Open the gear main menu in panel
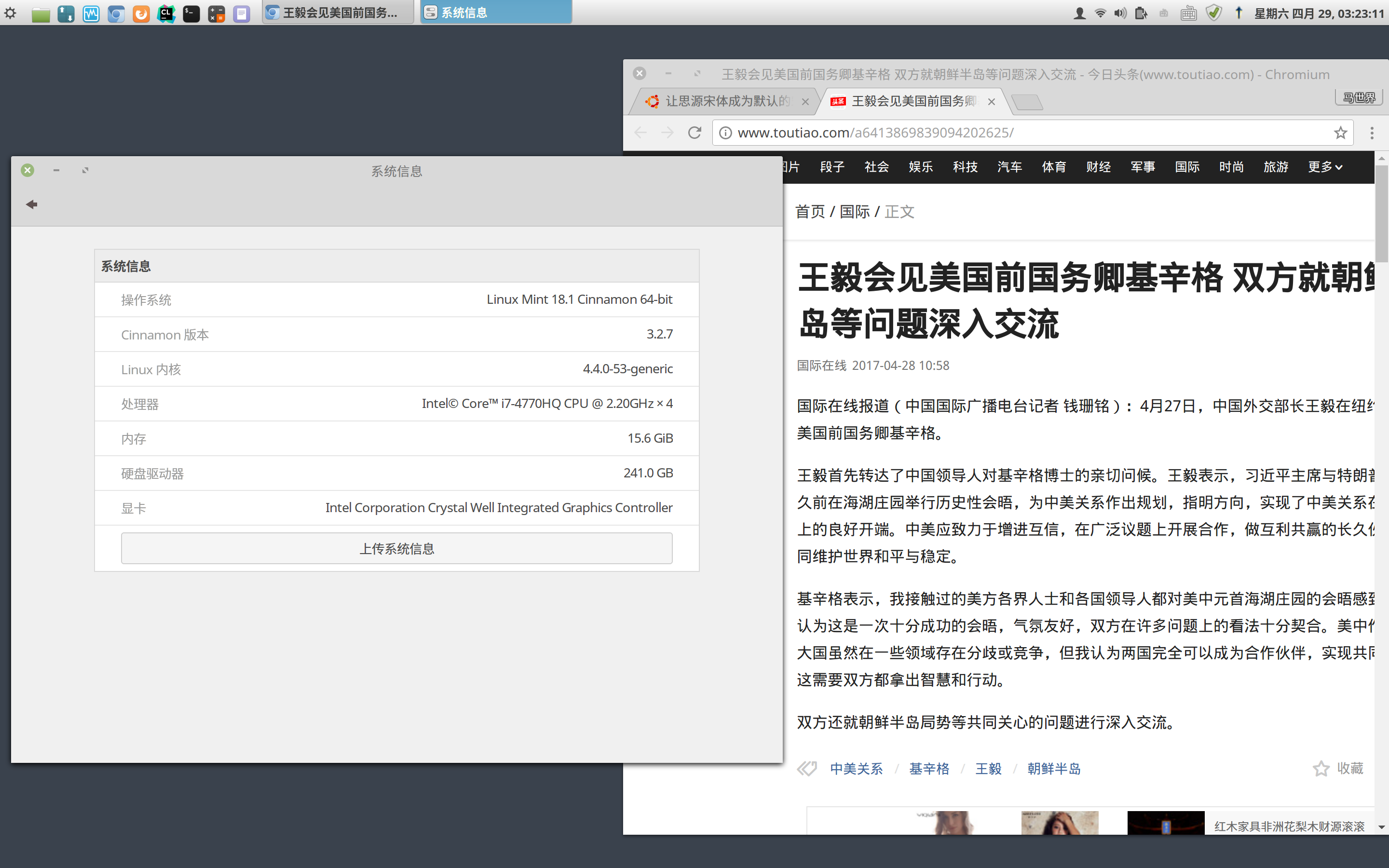This screenshot has width=1389, height=868. (x=10, y=13)
